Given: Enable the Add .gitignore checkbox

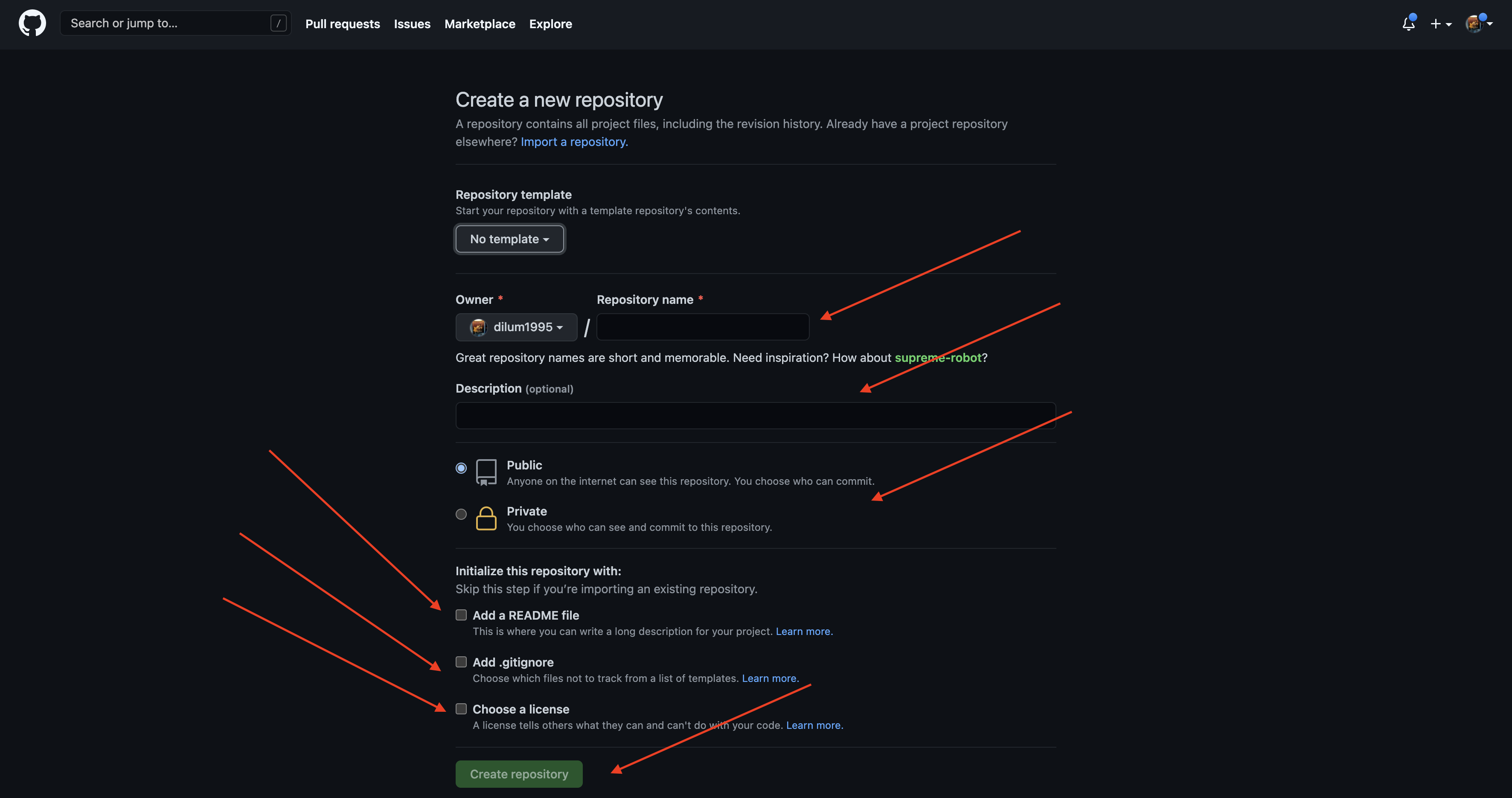Looking at the screenshot, I should [459, 662].
